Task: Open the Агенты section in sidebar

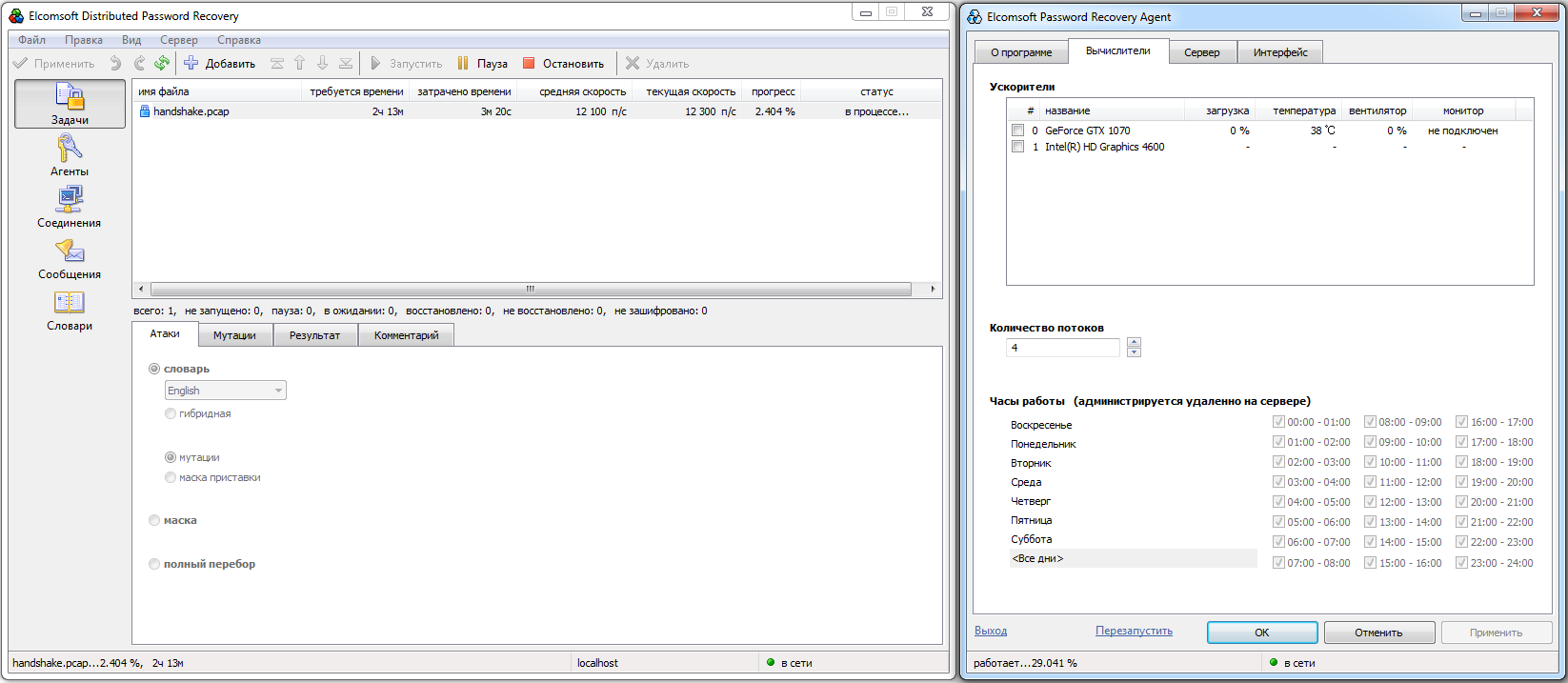Action: coord(70,155)
